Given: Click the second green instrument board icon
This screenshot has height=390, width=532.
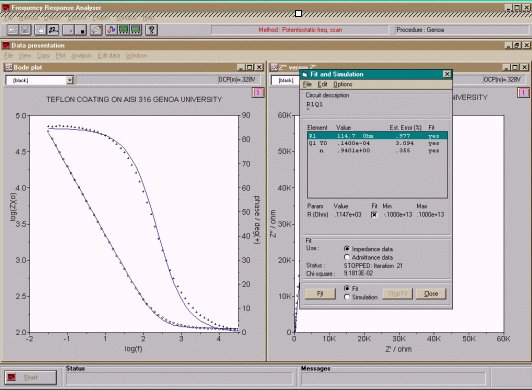Looking at the screenshot, I should pos(136,30).
